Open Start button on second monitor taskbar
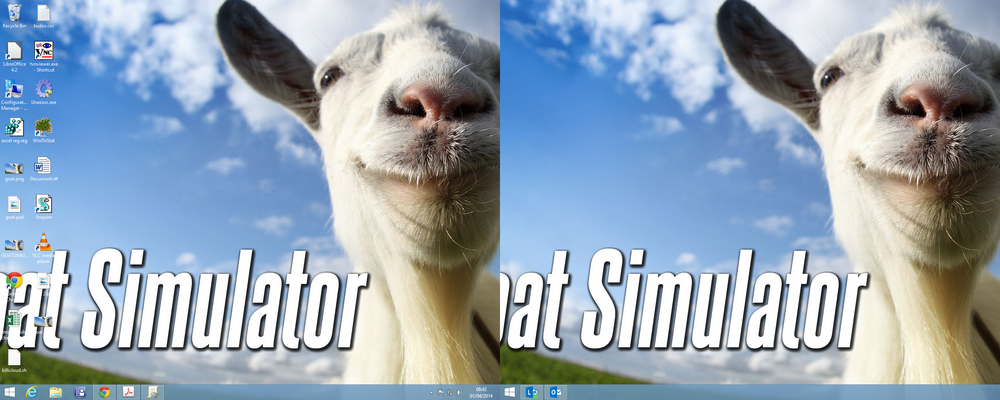The width and height of the screenshot is (1000, 400). point(510,392)
